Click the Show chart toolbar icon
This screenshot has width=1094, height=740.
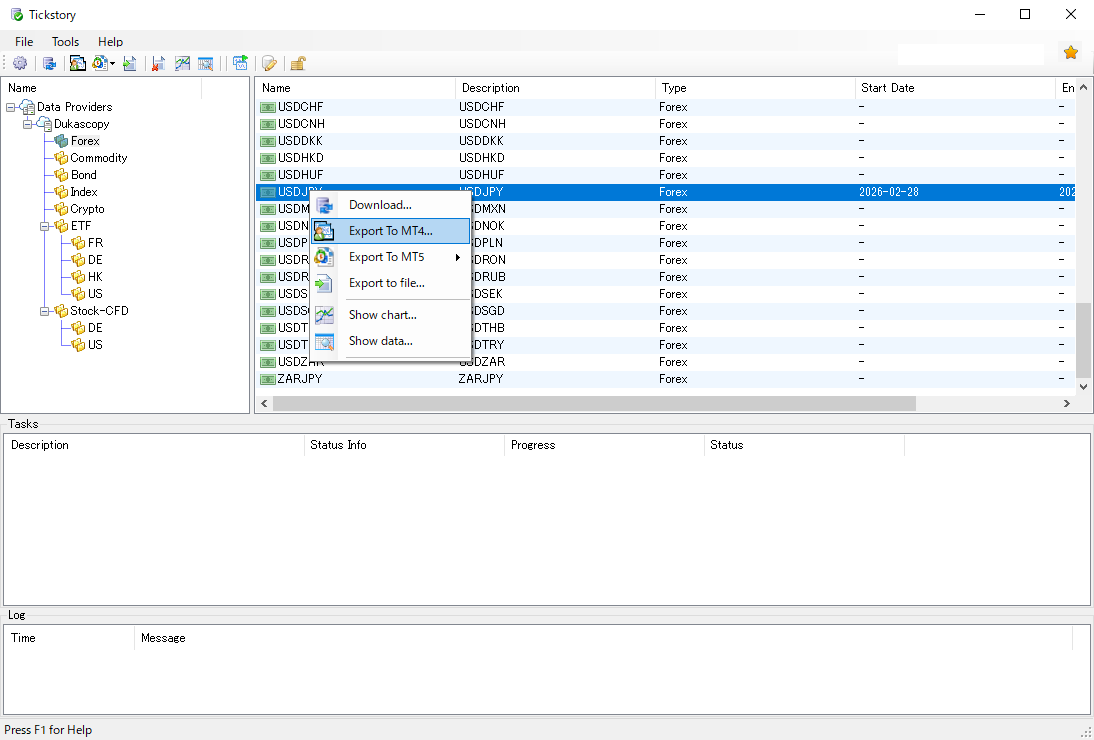(182, 63)
